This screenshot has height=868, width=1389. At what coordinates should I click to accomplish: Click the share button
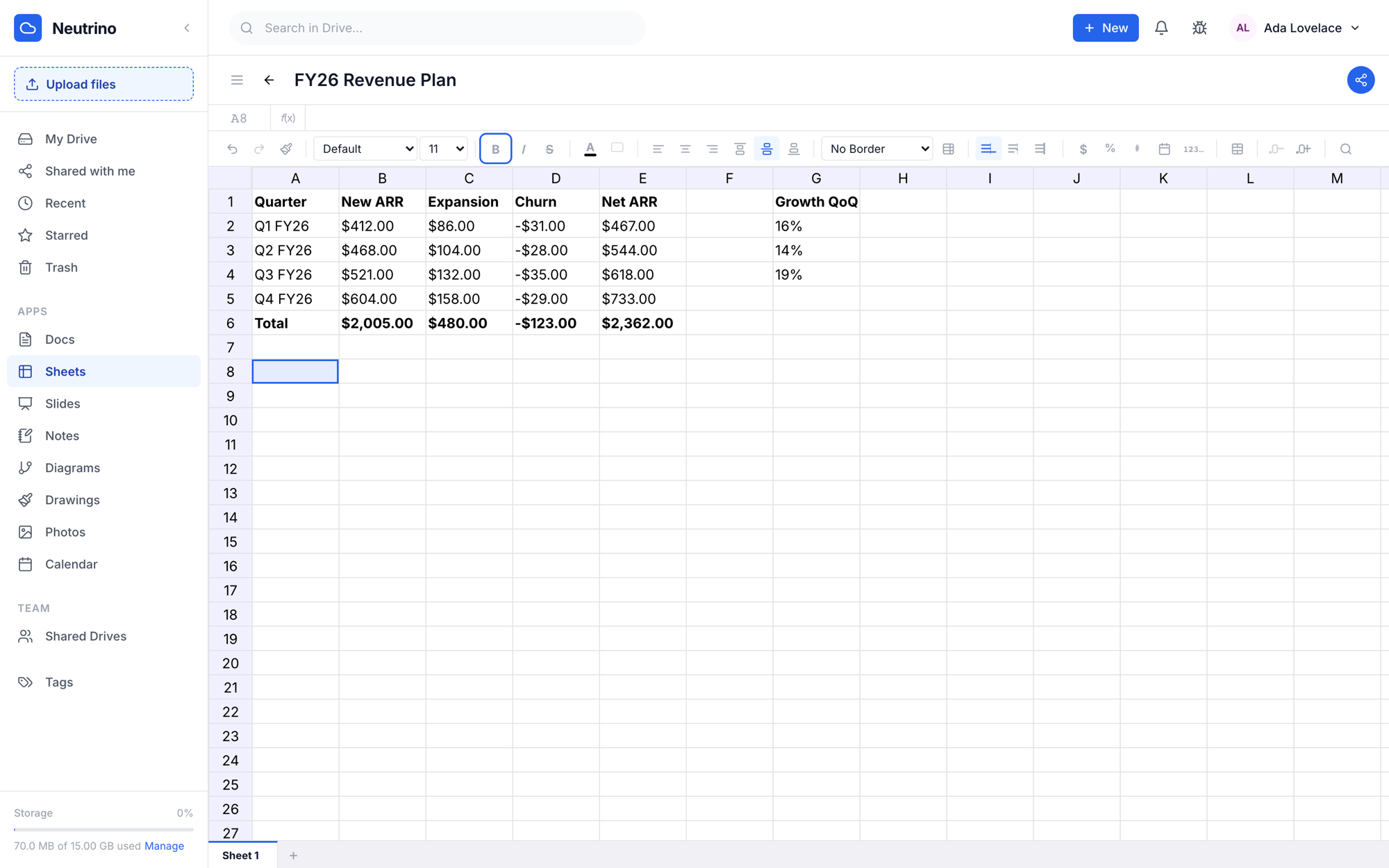point(1361,80)
